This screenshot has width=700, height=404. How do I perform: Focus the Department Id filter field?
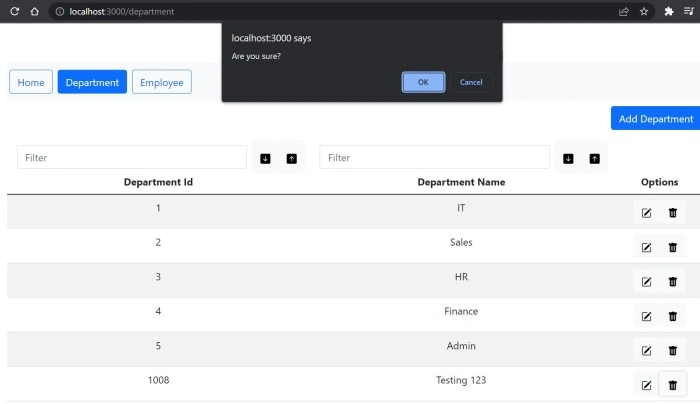coord(132,158)
